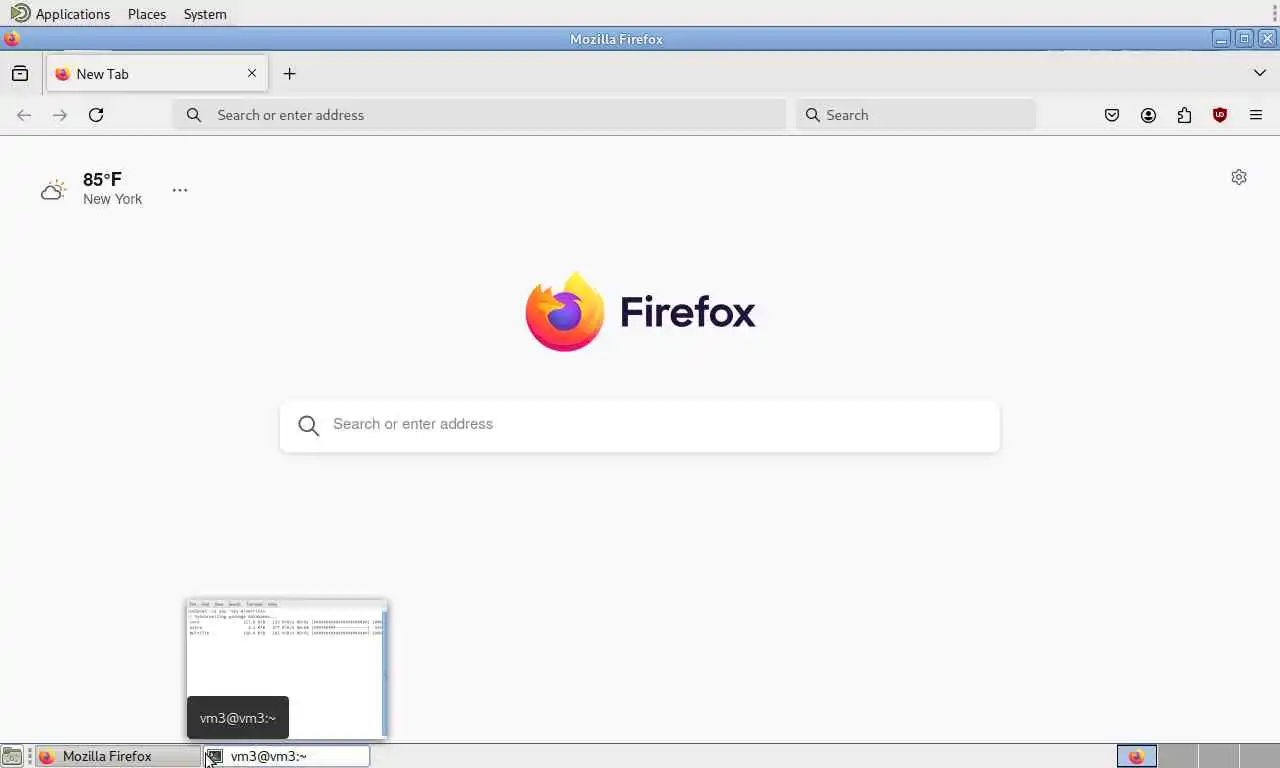Maximize the Mozilla Firefox window
The image size is (1280, 768).
1244,39
